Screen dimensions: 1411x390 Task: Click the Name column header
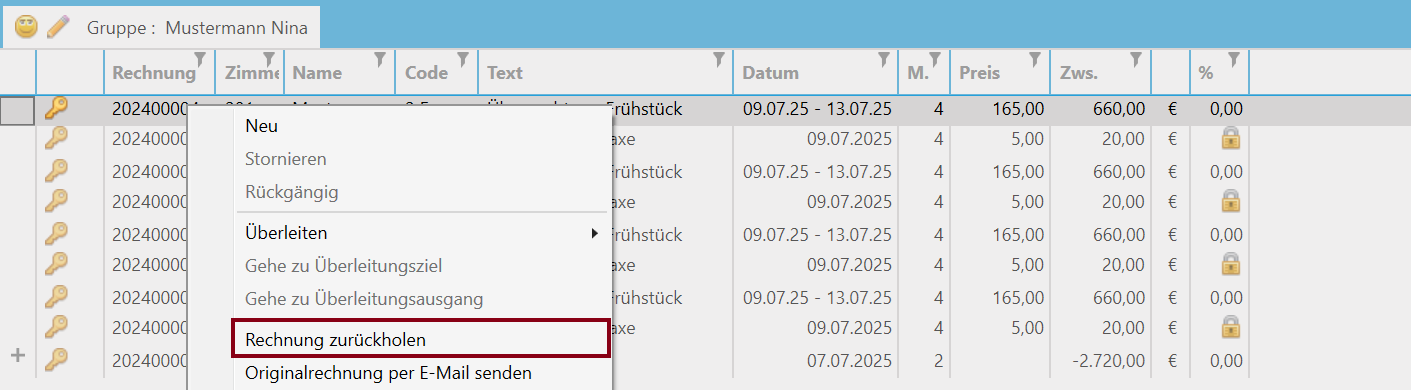(x=318, y=73)
